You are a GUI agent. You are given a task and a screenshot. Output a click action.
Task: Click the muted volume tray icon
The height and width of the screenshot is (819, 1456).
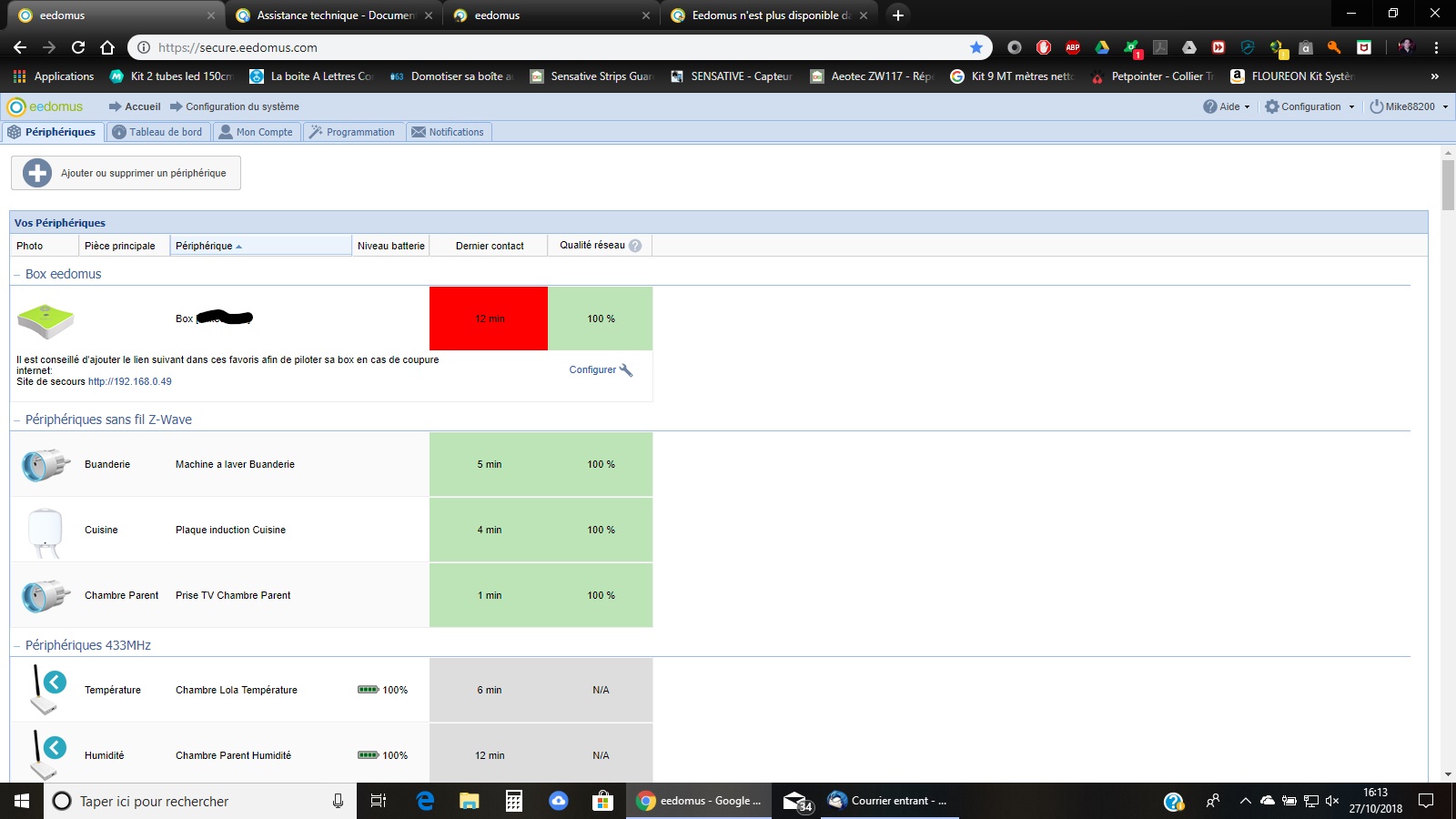(x=1332, y=801)
